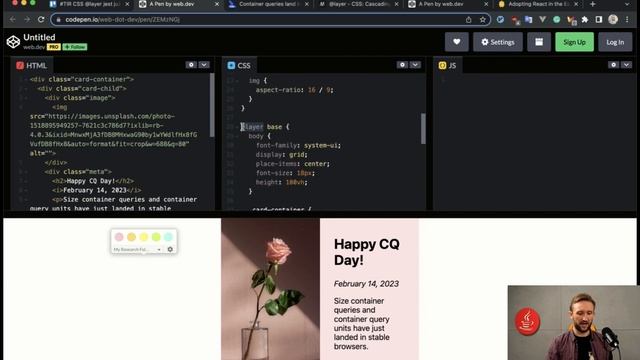Click the red Java logo in the video overlay
Screen dimensions: 640x360
(527, 321)
